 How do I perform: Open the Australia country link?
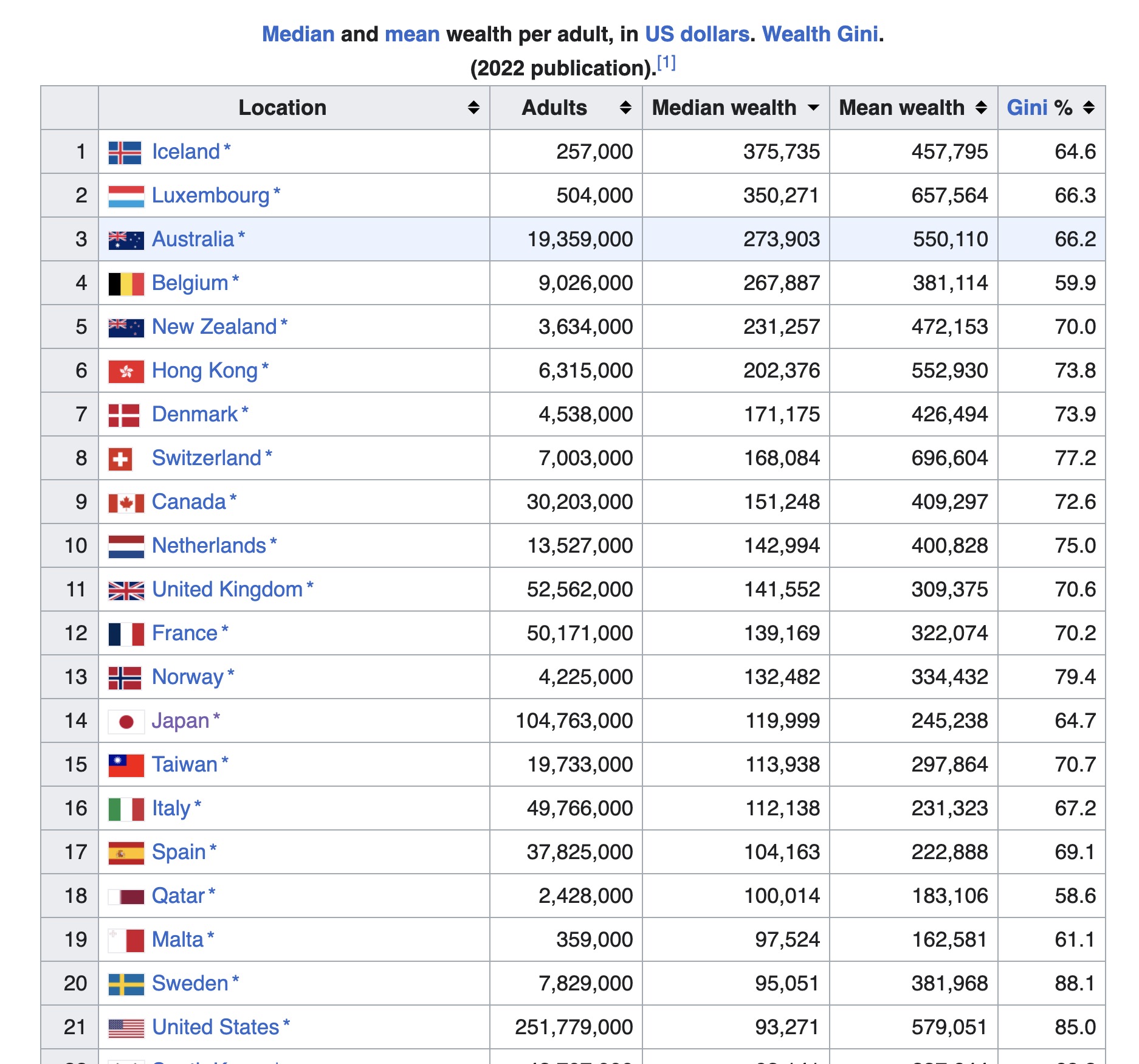click(193, 239)
